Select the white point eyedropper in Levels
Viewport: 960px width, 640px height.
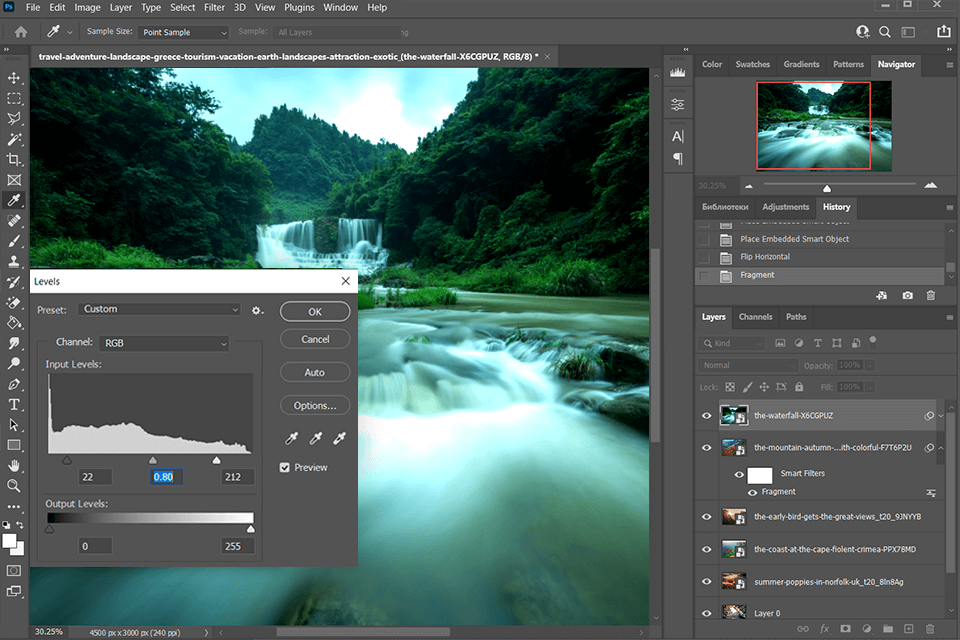[339, 438]
